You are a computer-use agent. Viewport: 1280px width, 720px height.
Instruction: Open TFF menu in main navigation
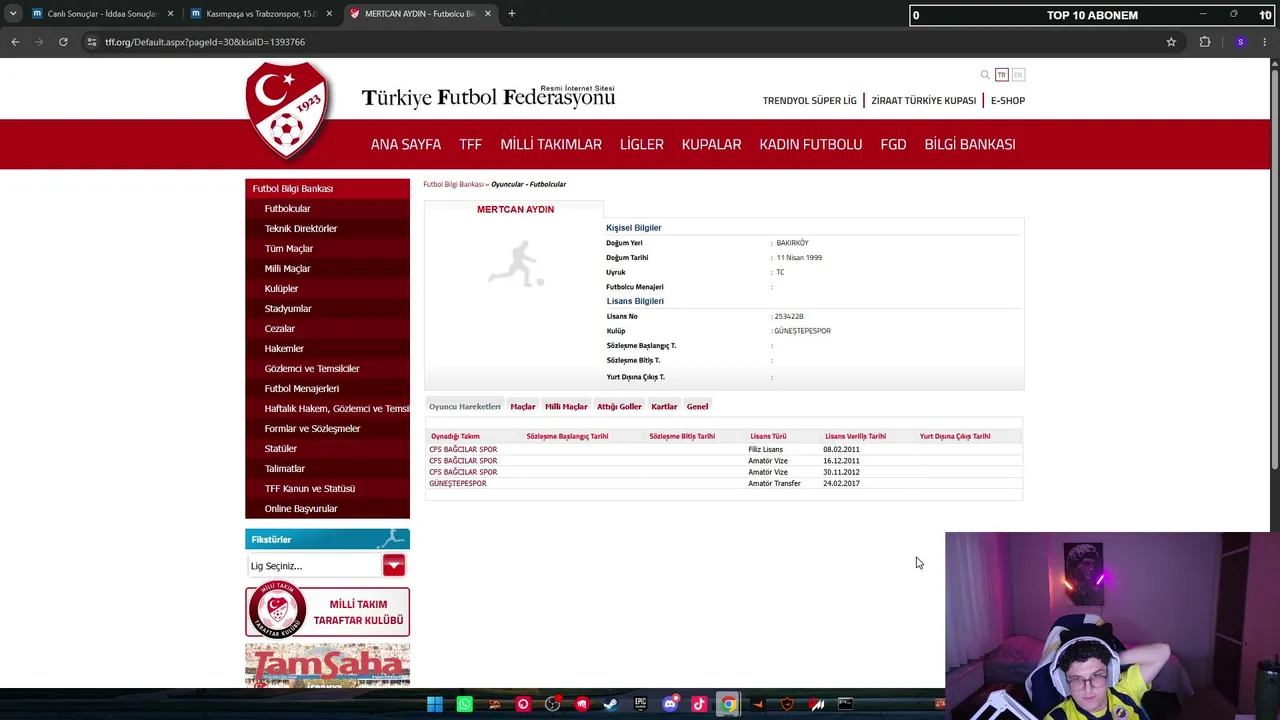(x=470, y=144)
